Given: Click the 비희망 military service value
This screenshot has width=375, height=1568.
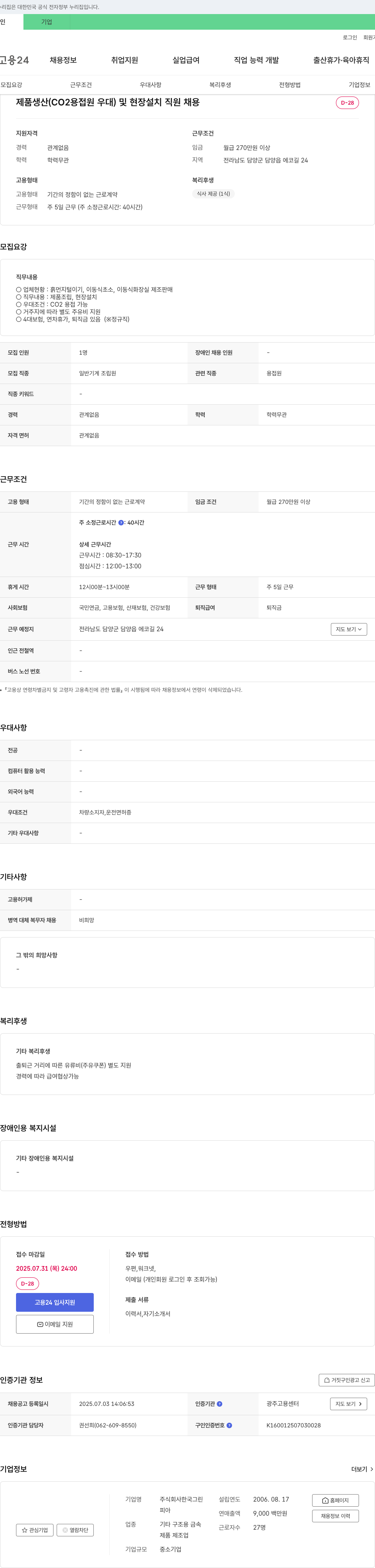Looking at the screenshot, I should click(86, 921).
